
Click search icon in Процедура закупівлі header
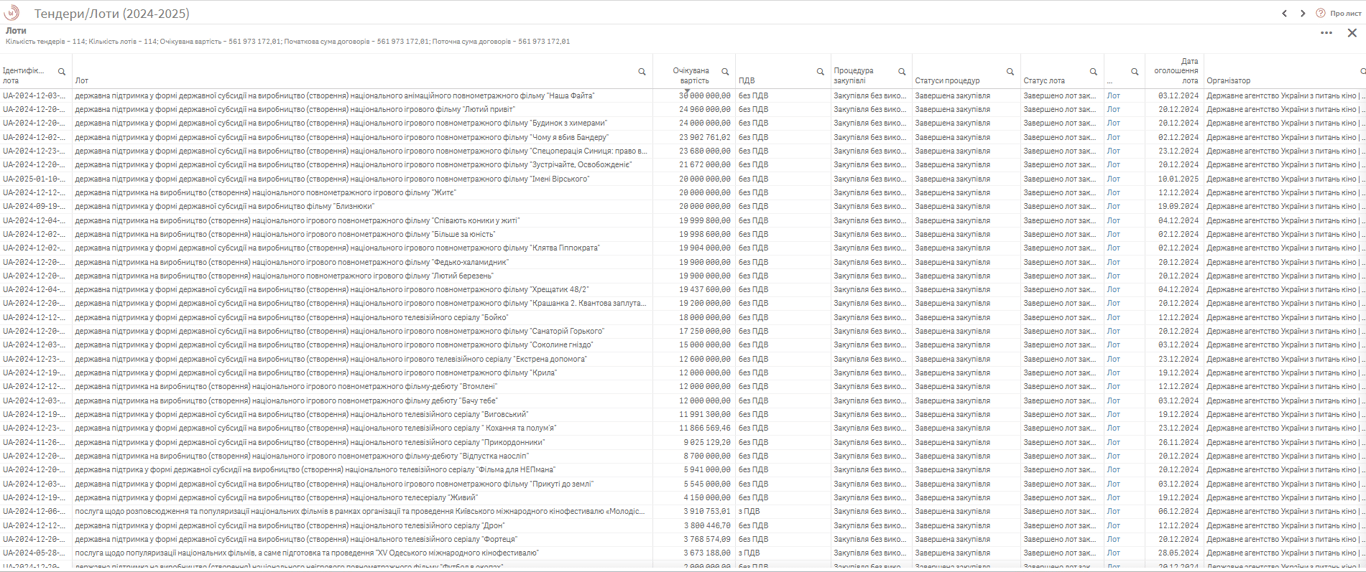tap(901, 72)
